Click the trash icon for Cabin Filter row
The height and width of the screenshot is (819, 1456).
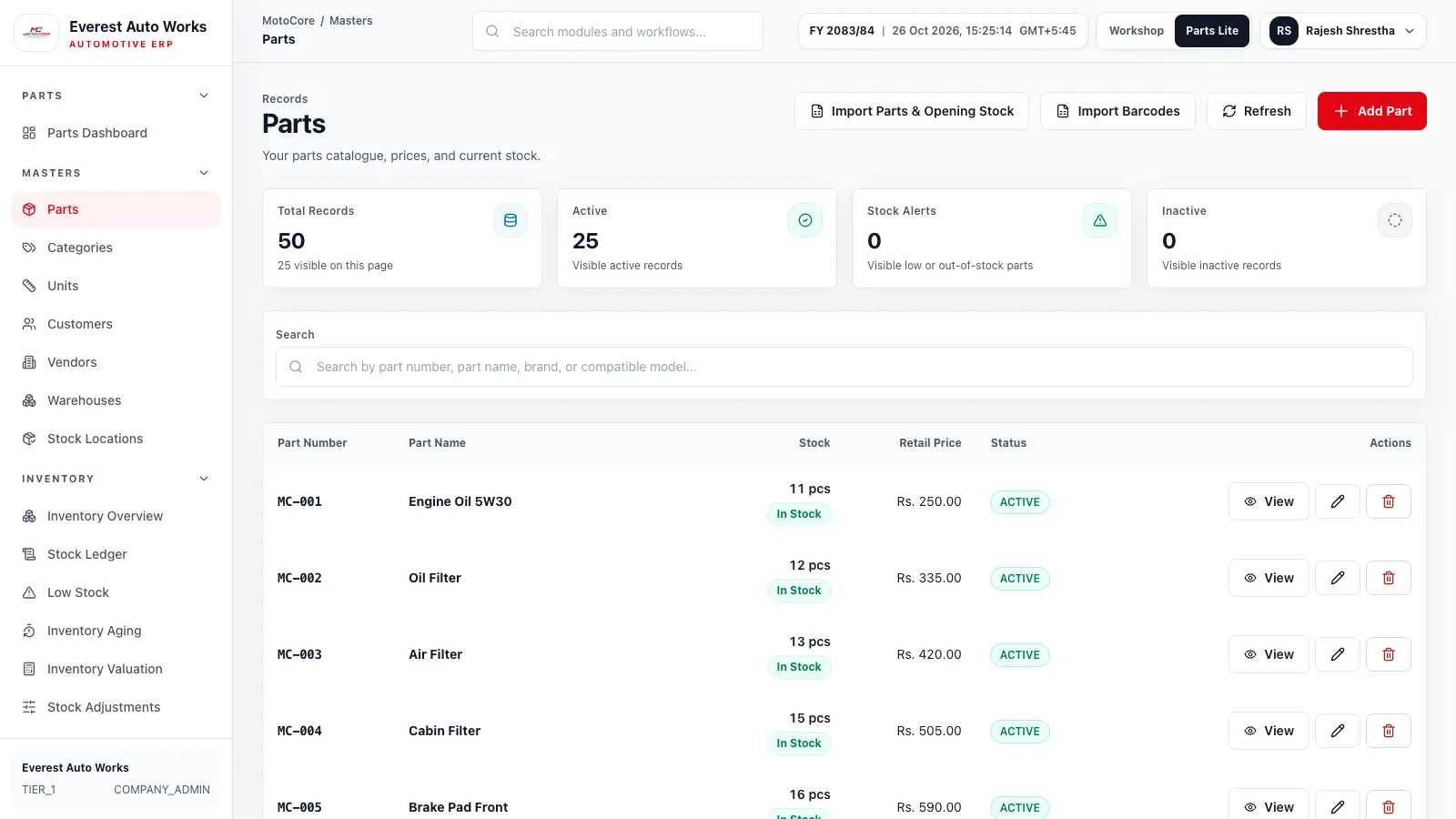[x=1389, y=731]
